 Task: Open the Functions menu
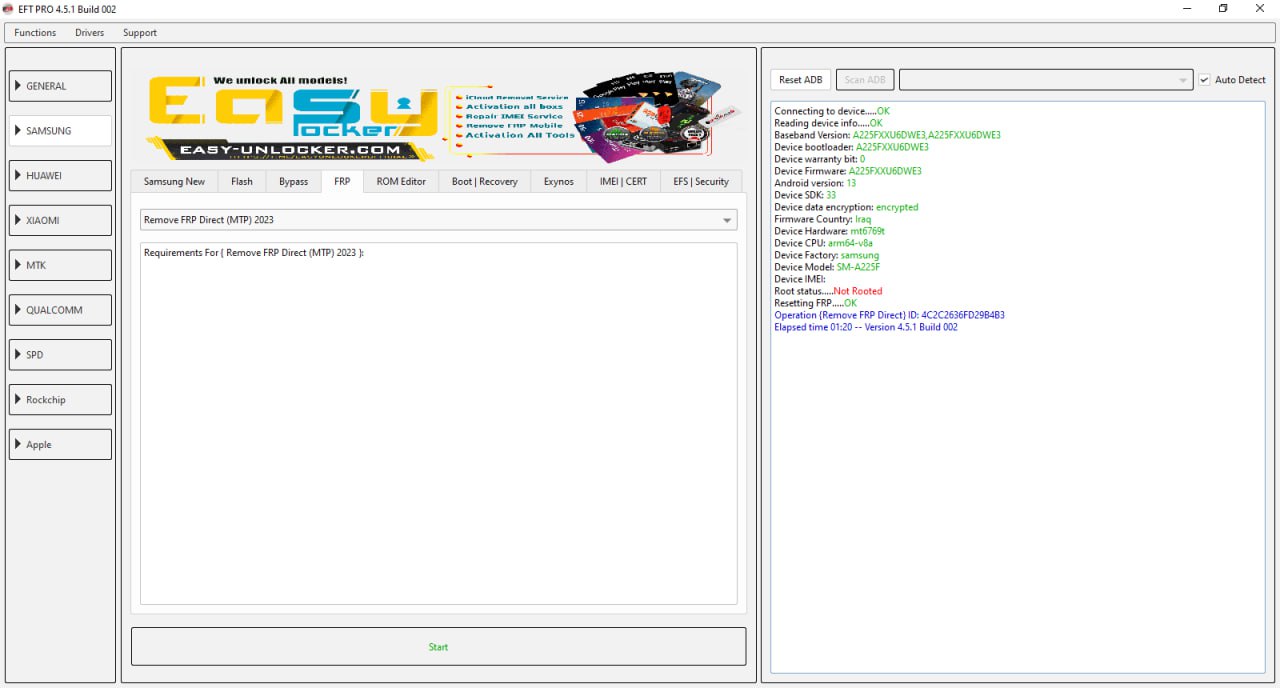(35, 33)
